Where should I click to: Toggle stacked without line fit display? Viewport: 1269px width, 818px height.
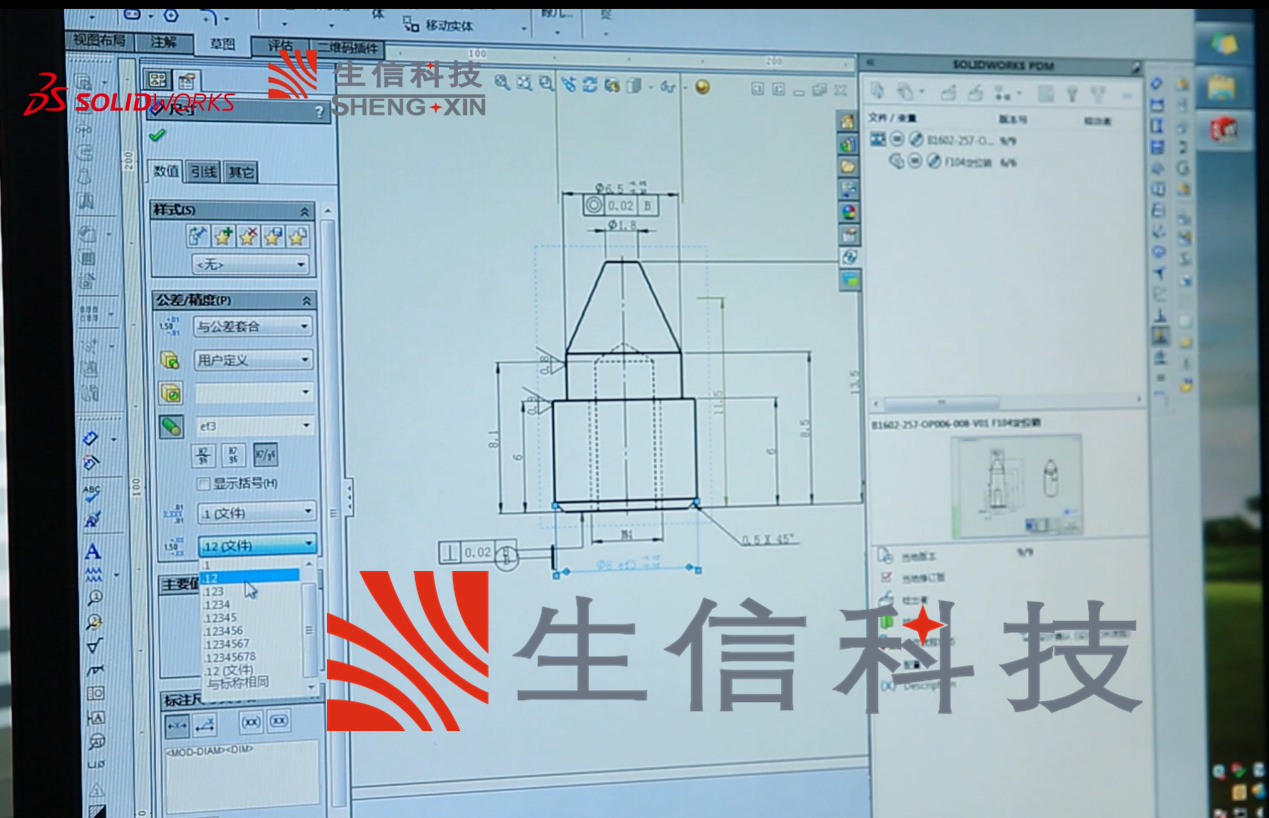pos(235,455)
